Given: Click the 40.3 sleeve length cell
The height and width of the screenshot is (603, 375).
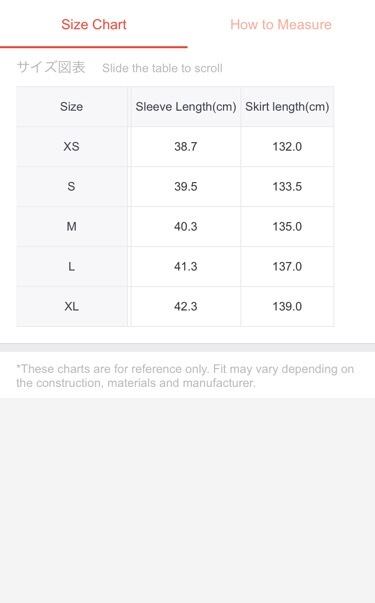Looking at the screenshot, I should click(186, 227).
